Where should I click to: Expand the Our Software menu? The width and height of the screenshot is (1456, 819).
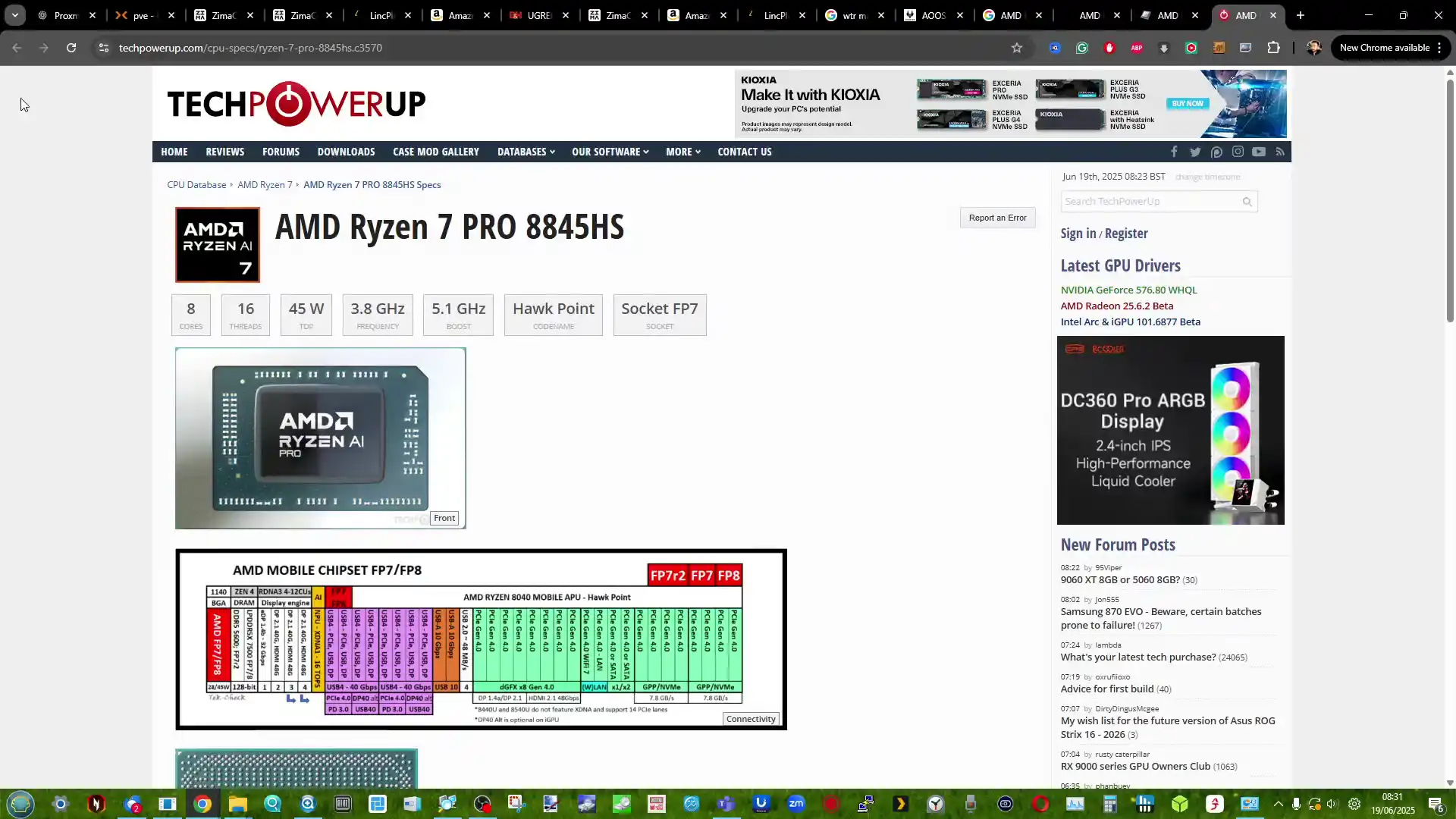click(x=610, y=152)
